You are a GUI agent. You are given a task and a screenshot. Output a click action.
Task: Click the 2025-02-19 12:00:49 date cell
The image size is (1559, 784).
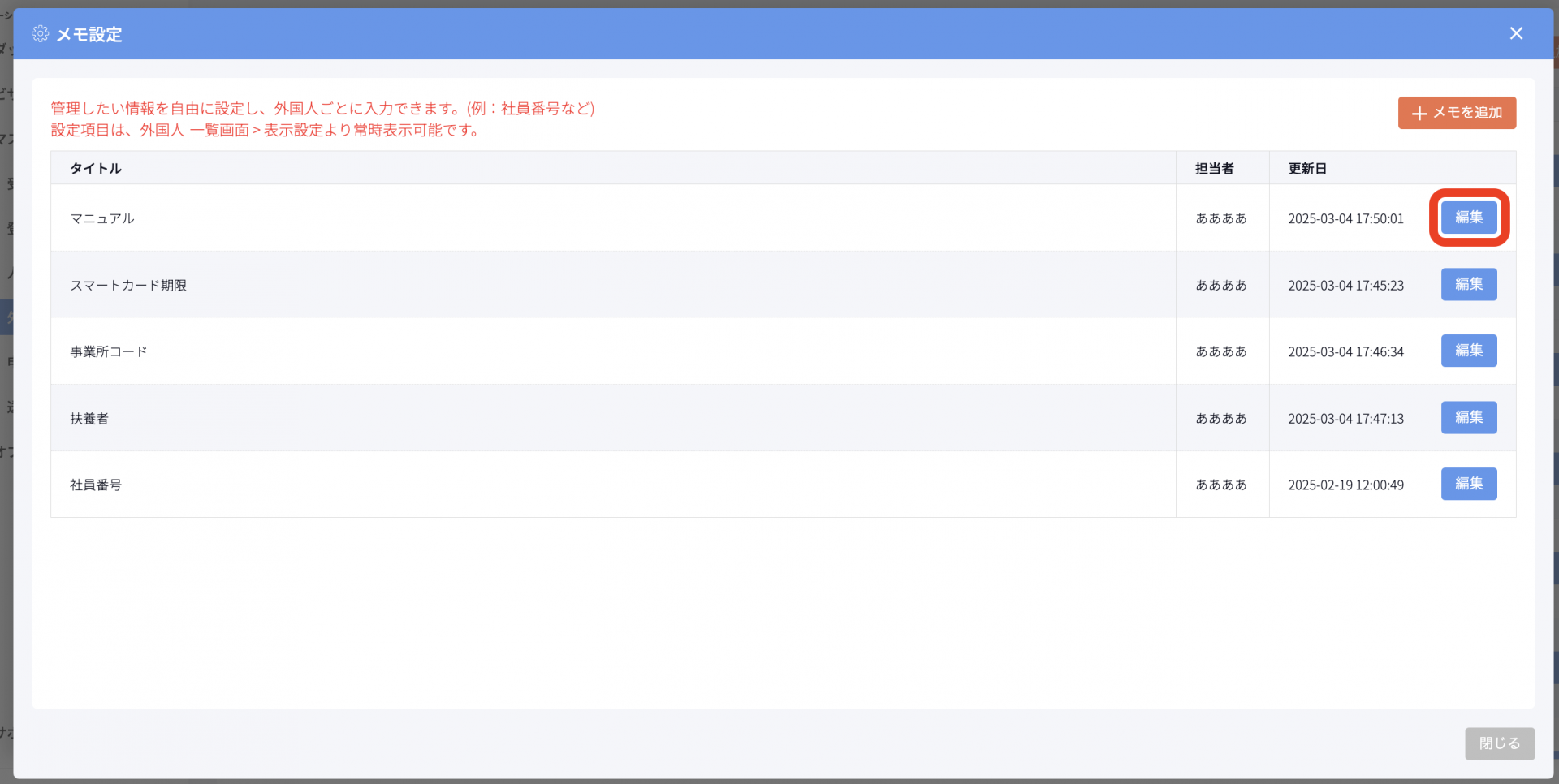click(x=1345, y=485)
